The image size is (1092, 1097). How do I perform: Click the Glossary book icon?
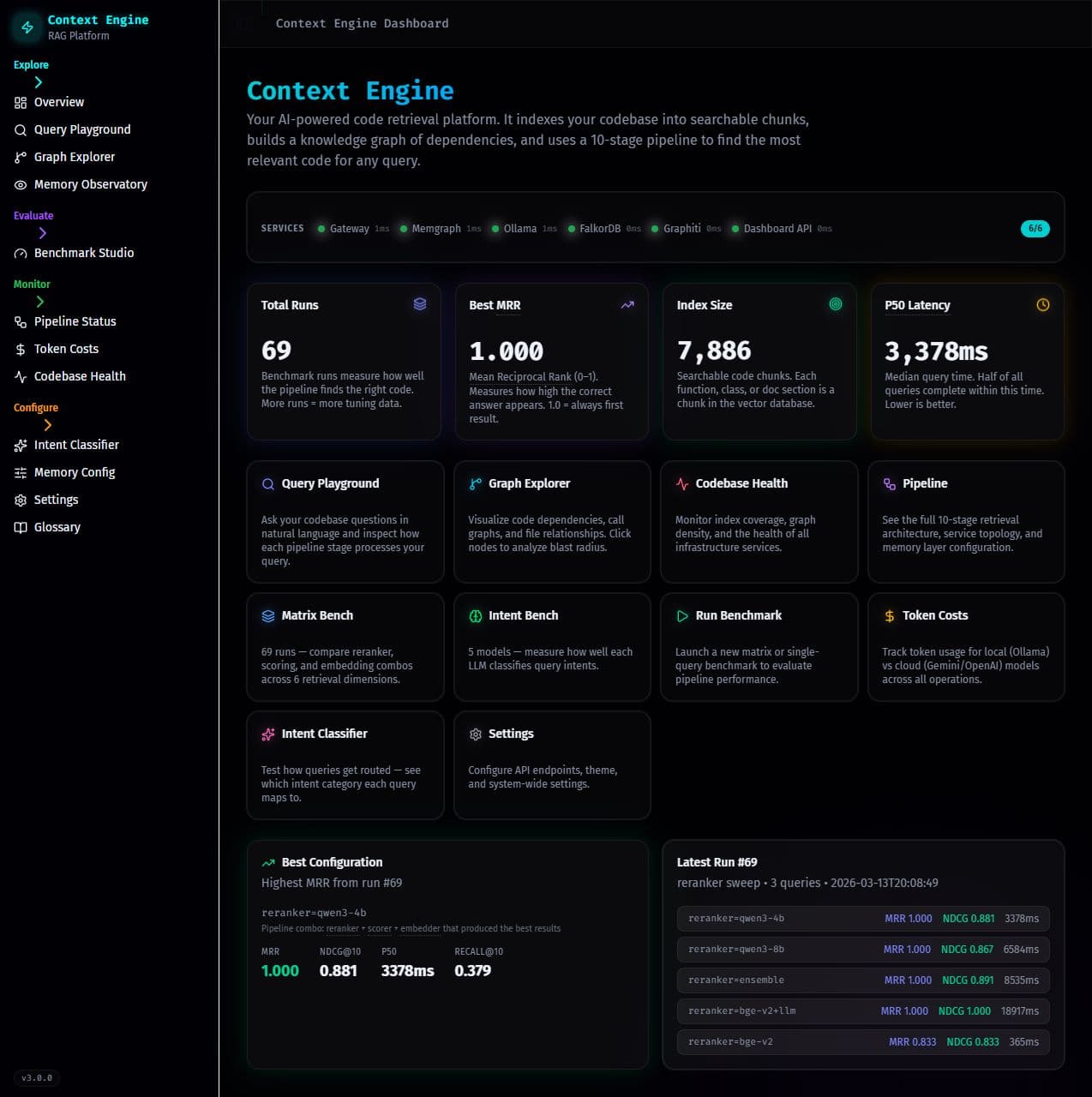(21, 528)
